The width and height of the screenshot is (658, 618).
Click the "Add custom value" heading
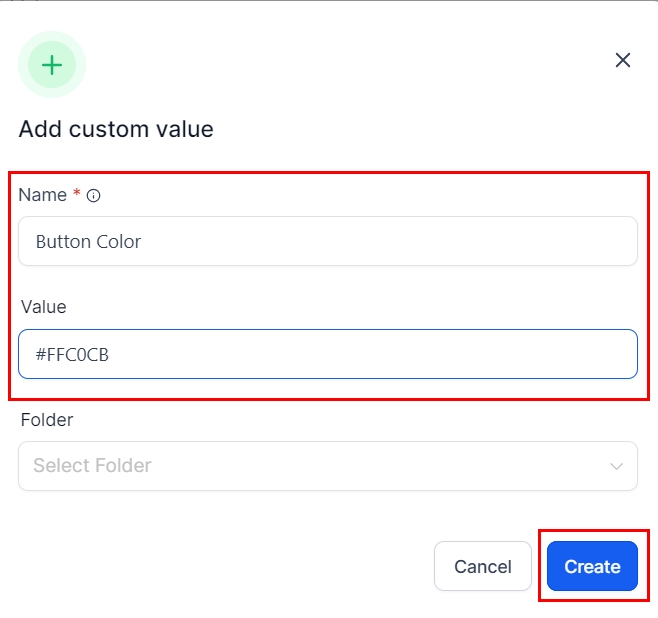click(116, 129)
